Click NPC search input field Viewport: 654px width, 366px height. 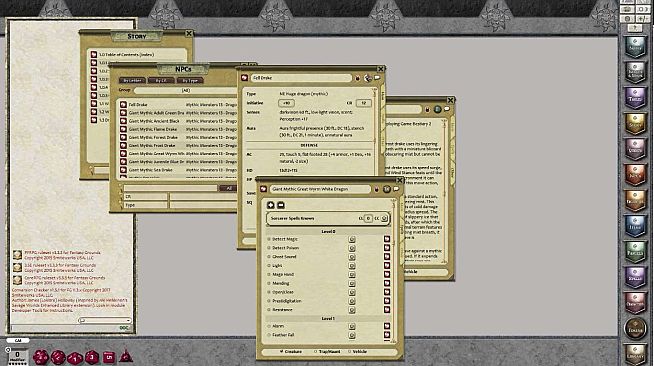pos(171,188)
